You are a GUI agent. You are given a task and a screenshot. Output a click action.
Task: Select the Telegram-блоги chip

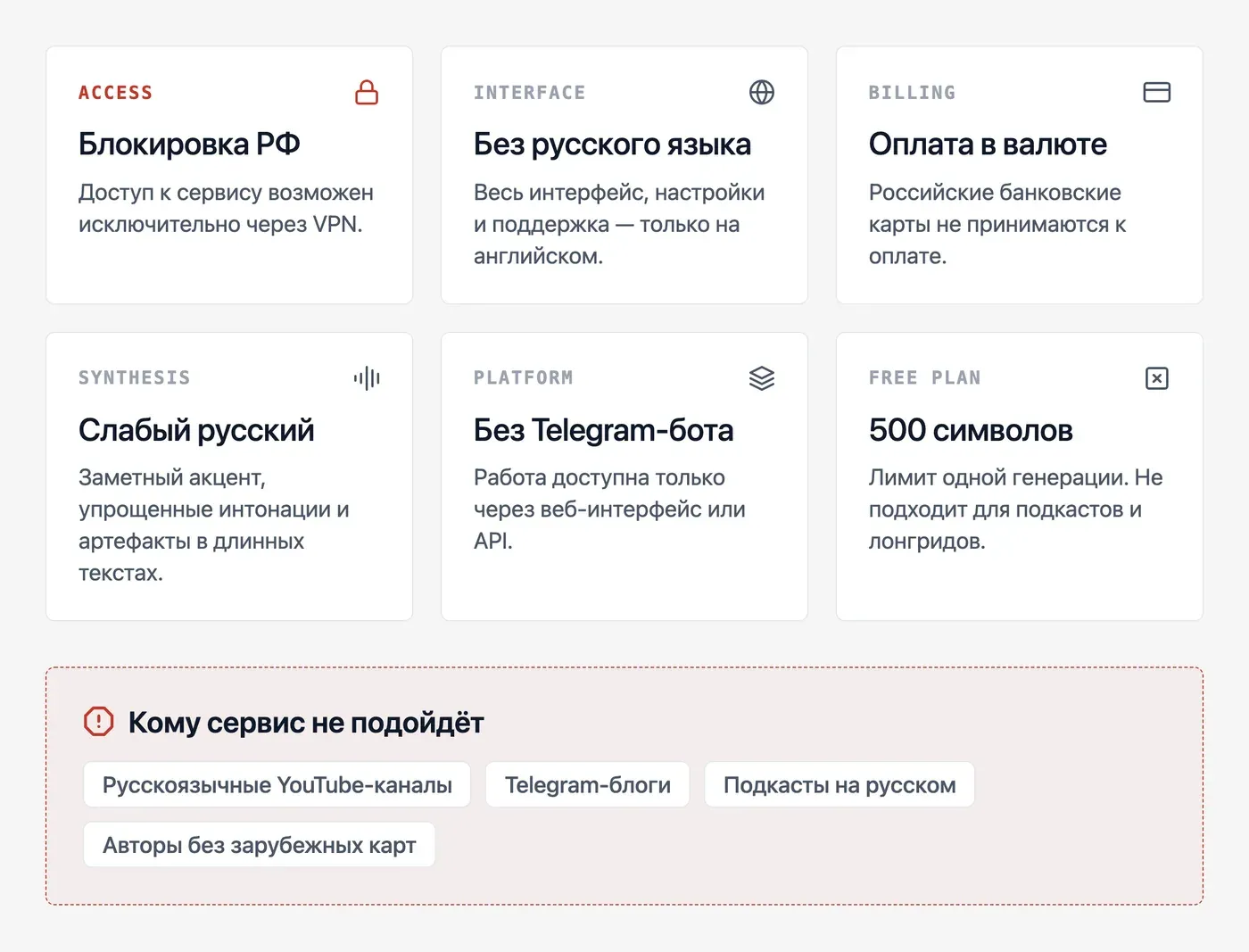click(588, 785)
